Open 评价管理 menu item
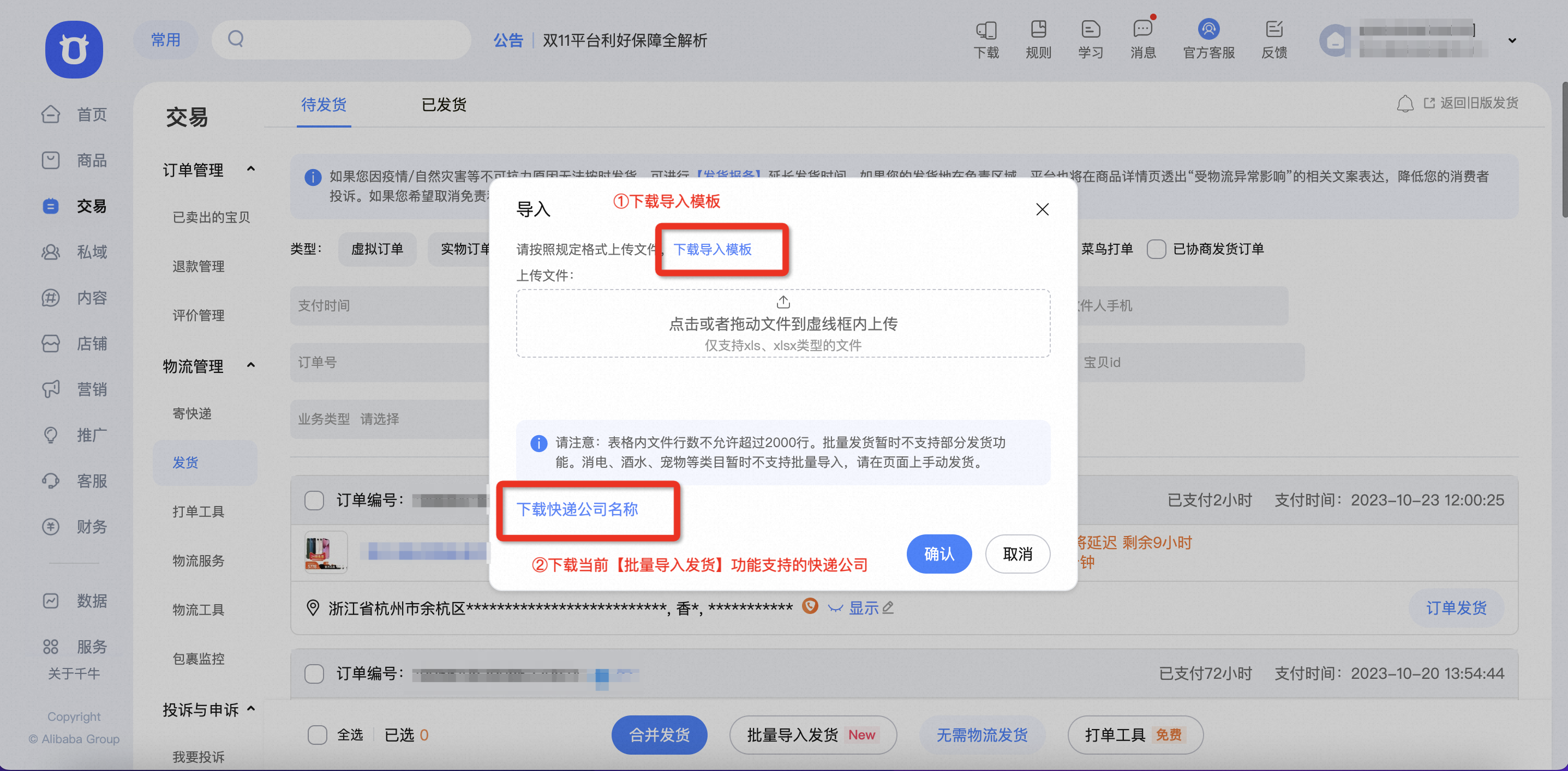Image resolution: width=1568 pixels, height=771 pixels. click(x=199, y=315)
